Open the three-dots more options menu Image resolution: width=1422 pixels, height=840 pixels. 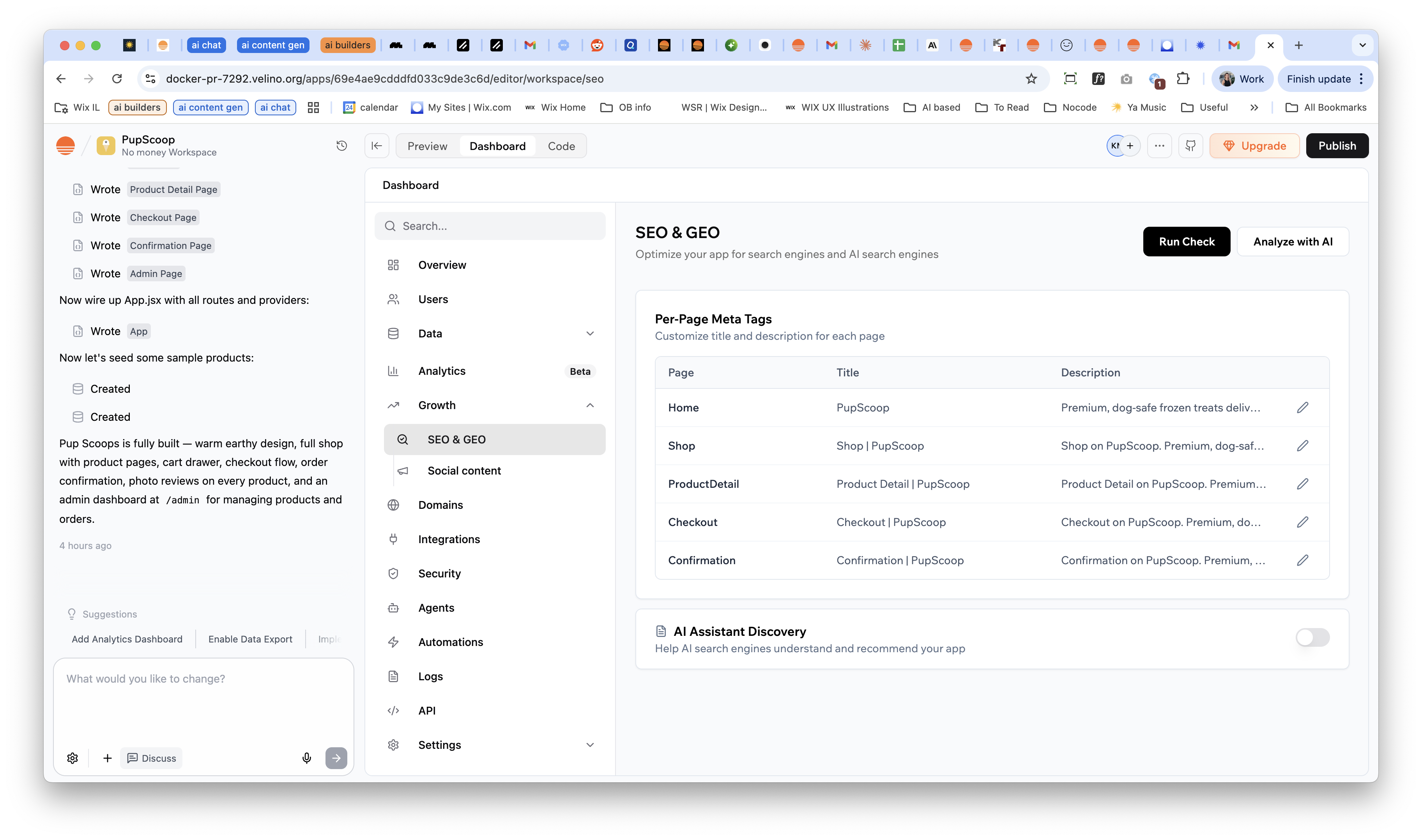[x=1159, y=146]
